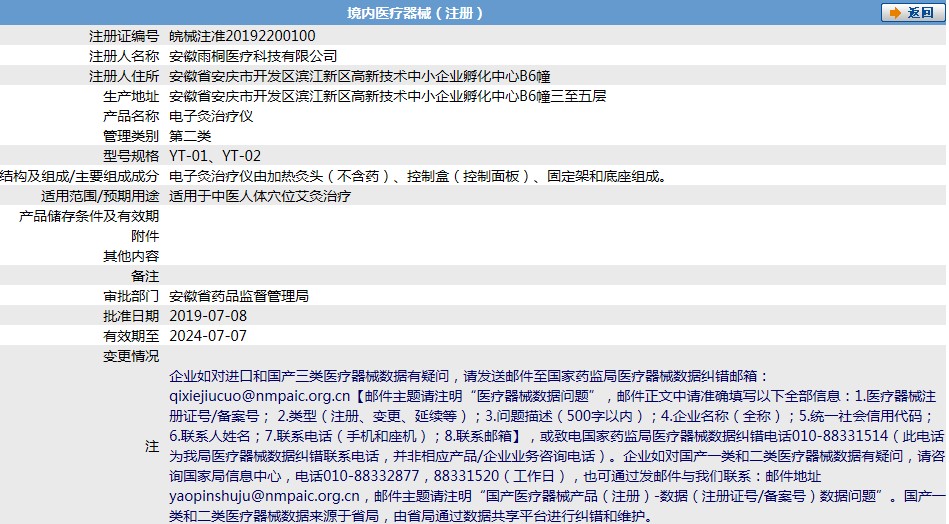
Task: Select production address ending in 三至五层
Action: point(387,96)
